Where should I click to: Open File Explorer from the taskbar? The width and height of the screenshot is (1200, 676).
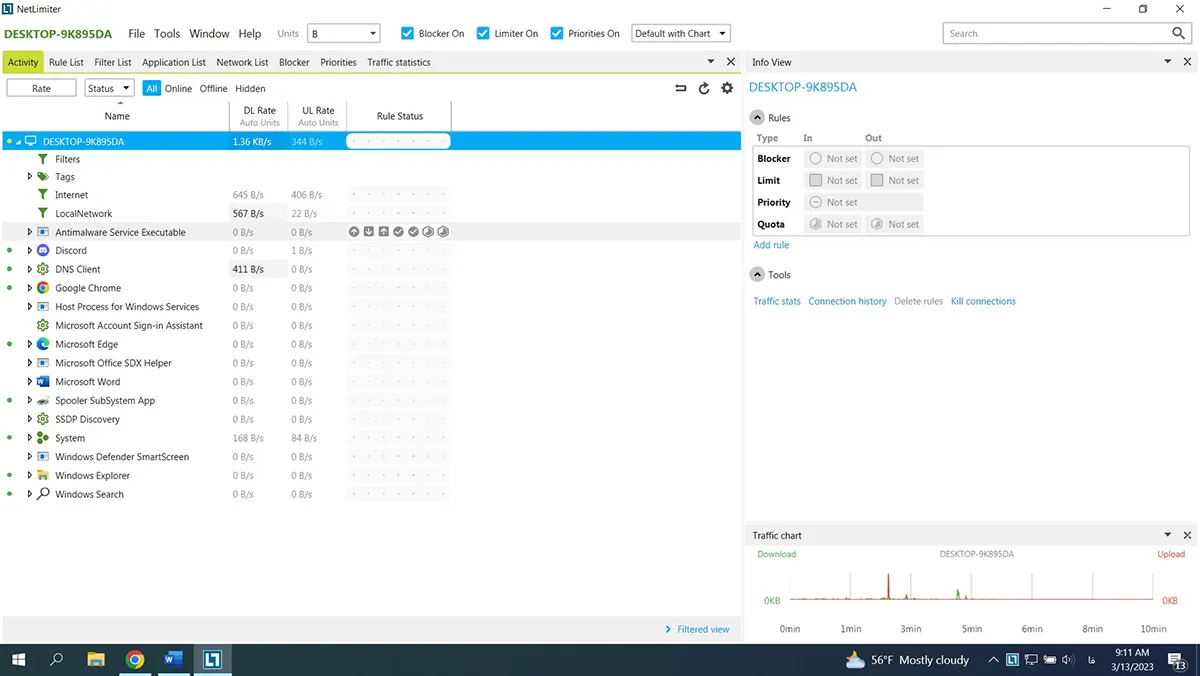coord(96,659)
